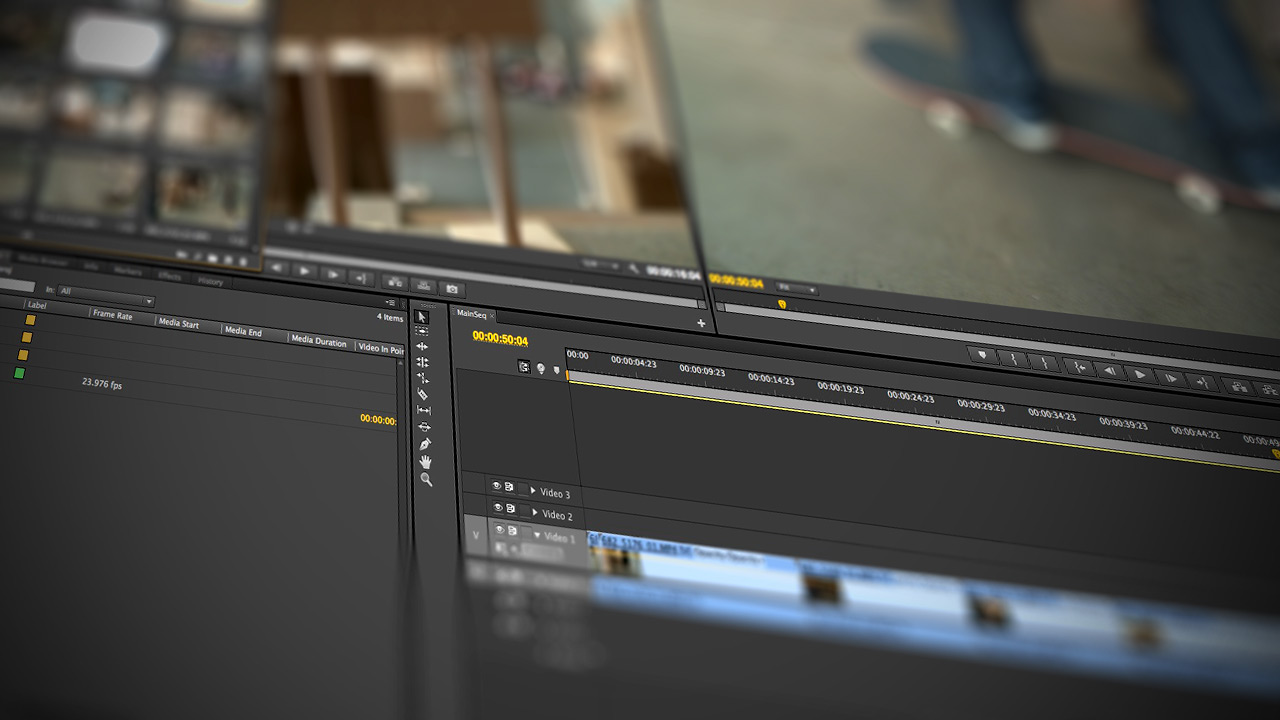1280x720 pixels.
Task: Hide the Video 1 track output
Action: coord(499,530)
